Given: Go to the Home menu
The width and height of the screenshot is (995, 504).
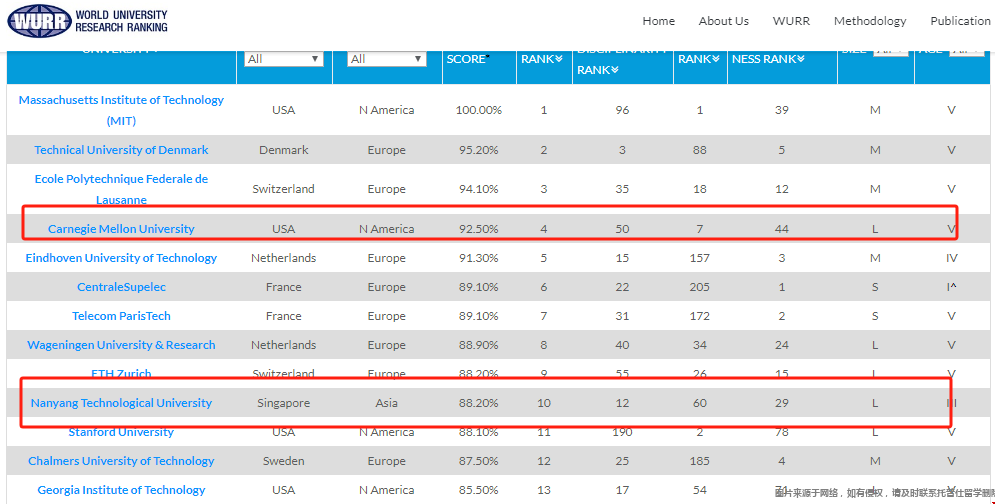Looking at the screenshot, I should 659,21.
